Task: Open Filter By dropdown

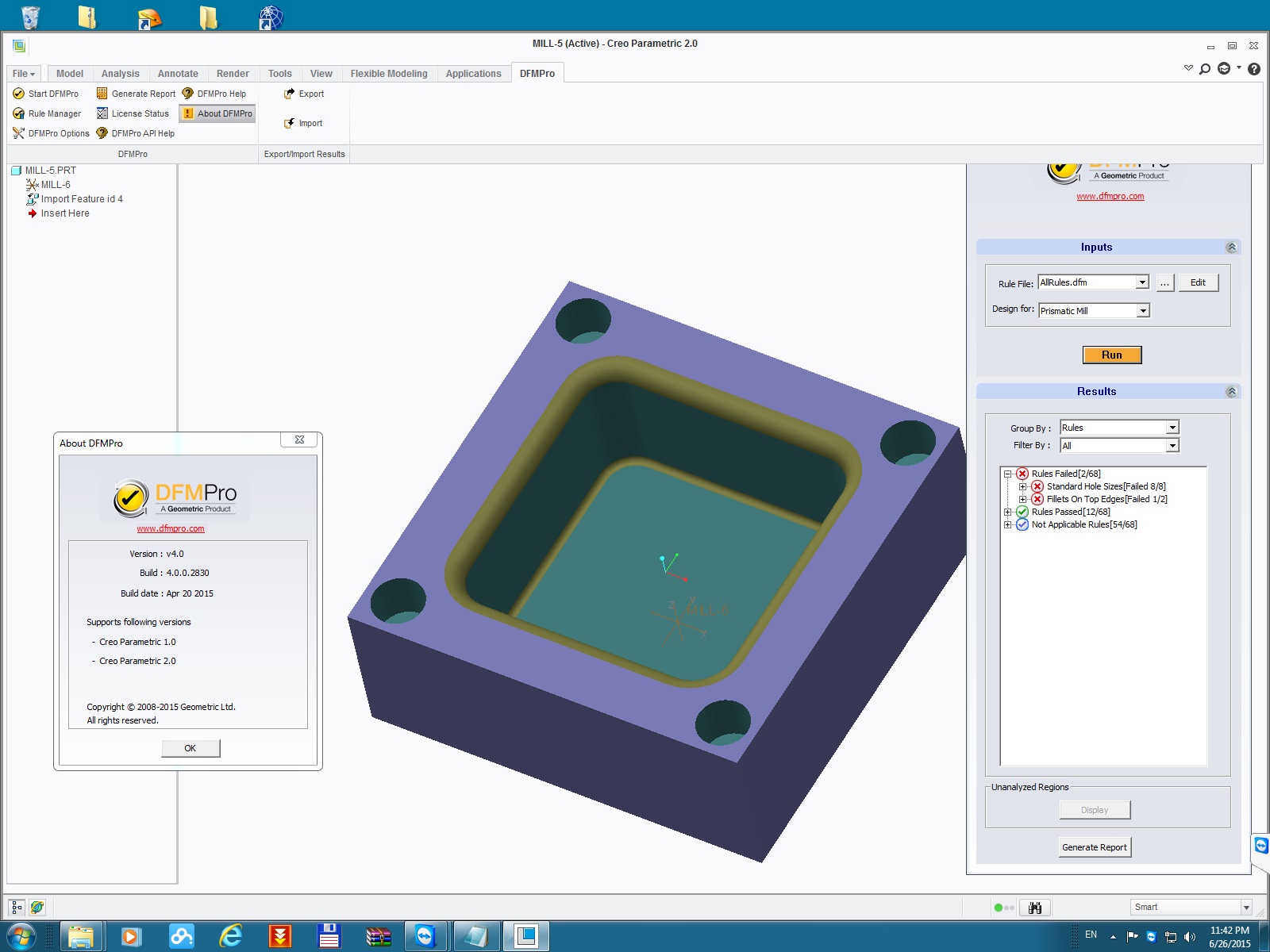Action: click(x=1172, y=446)
